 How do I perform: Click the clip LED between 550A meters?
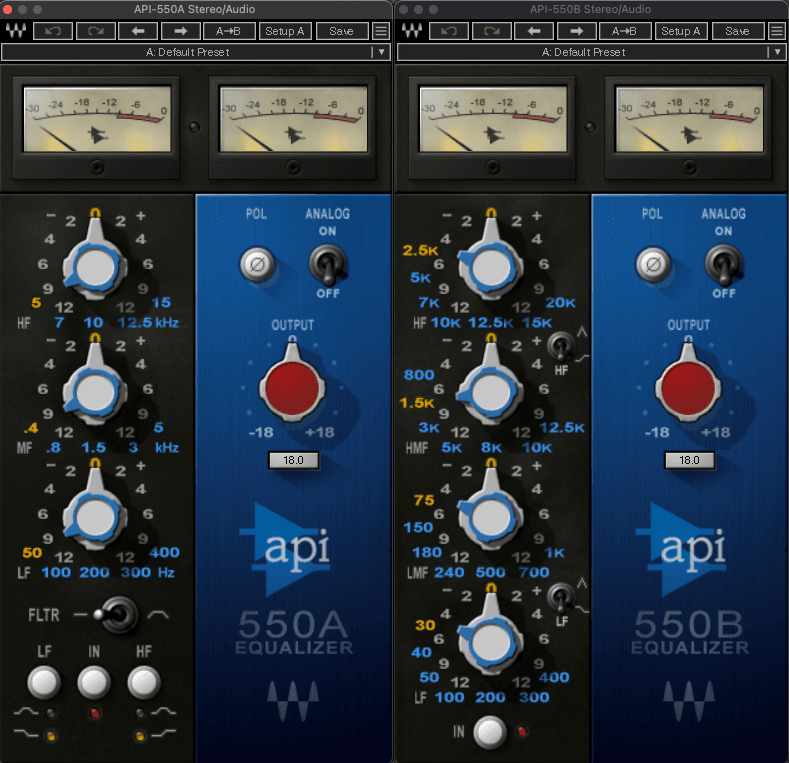[x=195, y=127]
